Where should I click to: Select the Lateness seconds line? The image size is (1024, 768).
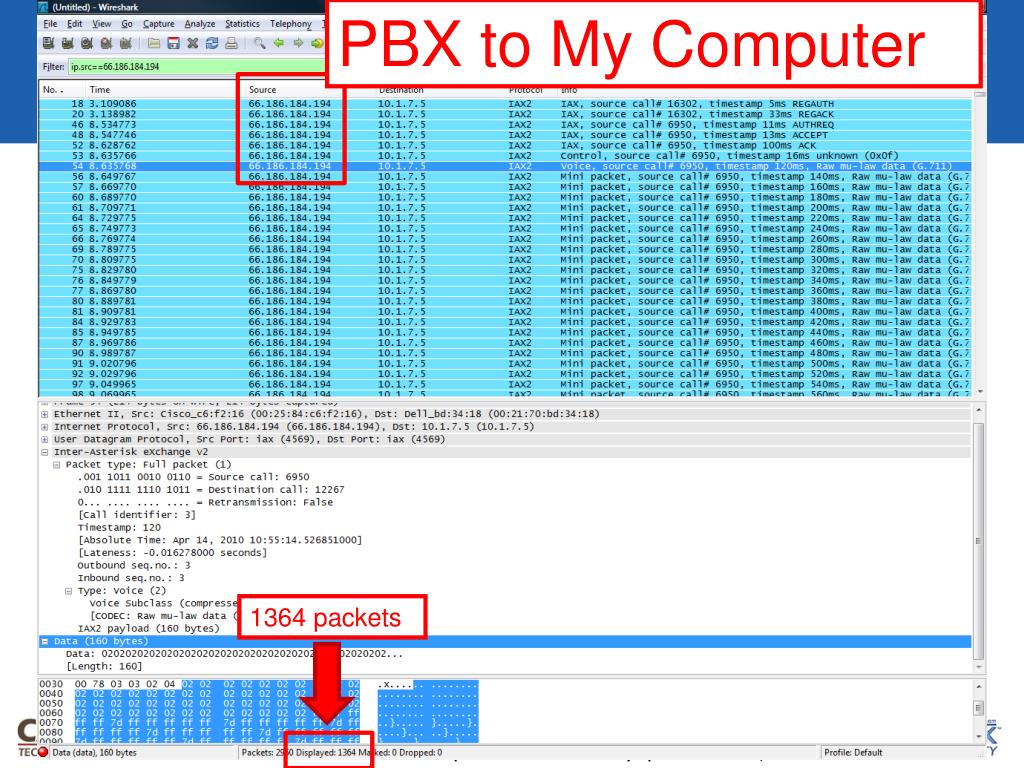coord(172,552)
